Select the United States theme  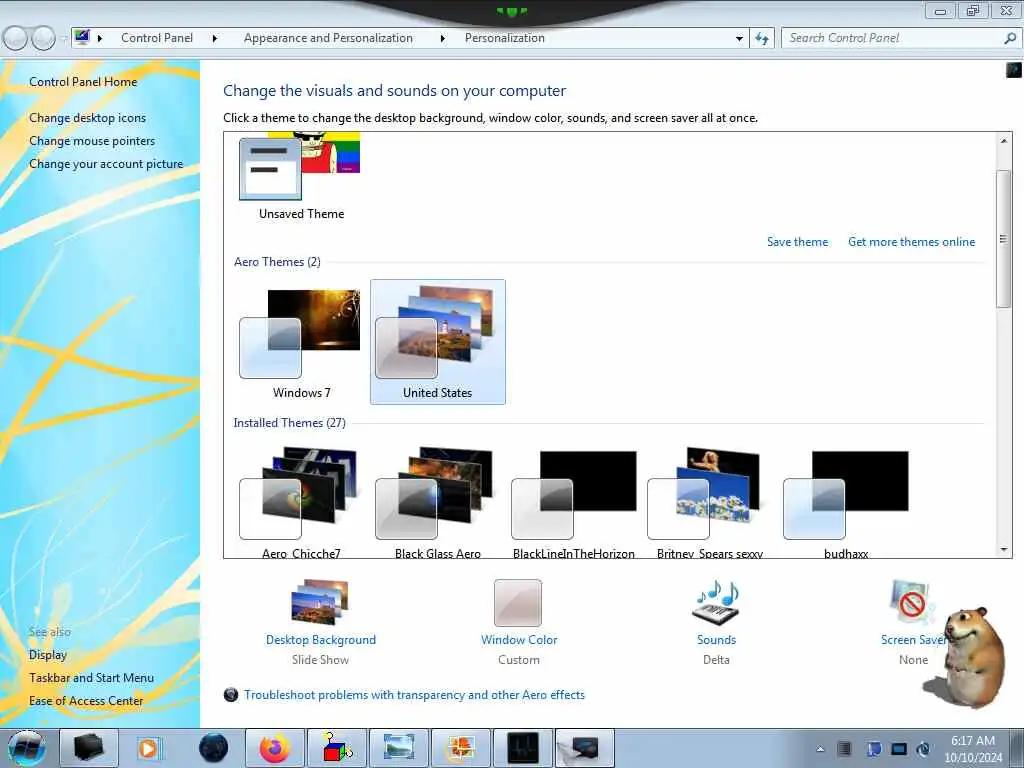pyautogui.click(x=438, y=342)
